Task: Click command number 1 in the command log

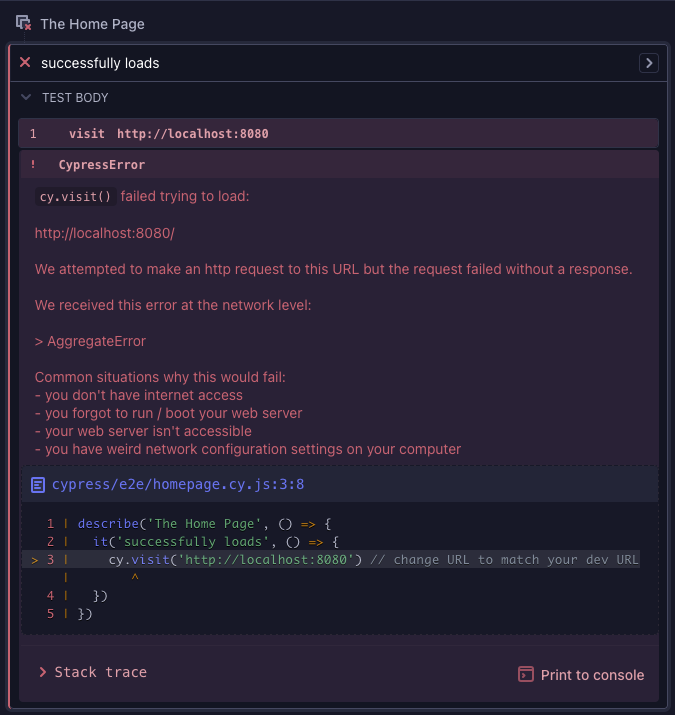Action: pyautogui.click(x=33, y=133)
